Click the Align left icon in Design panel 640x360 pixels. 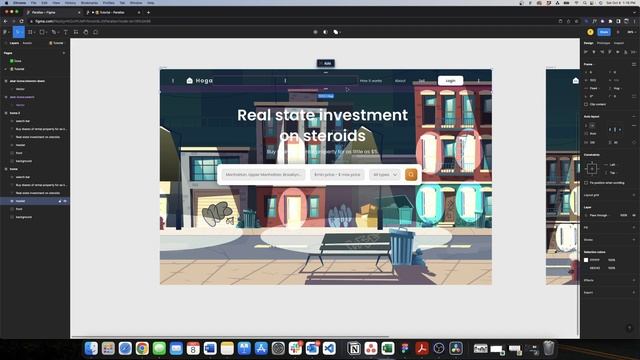coord(586,52)
